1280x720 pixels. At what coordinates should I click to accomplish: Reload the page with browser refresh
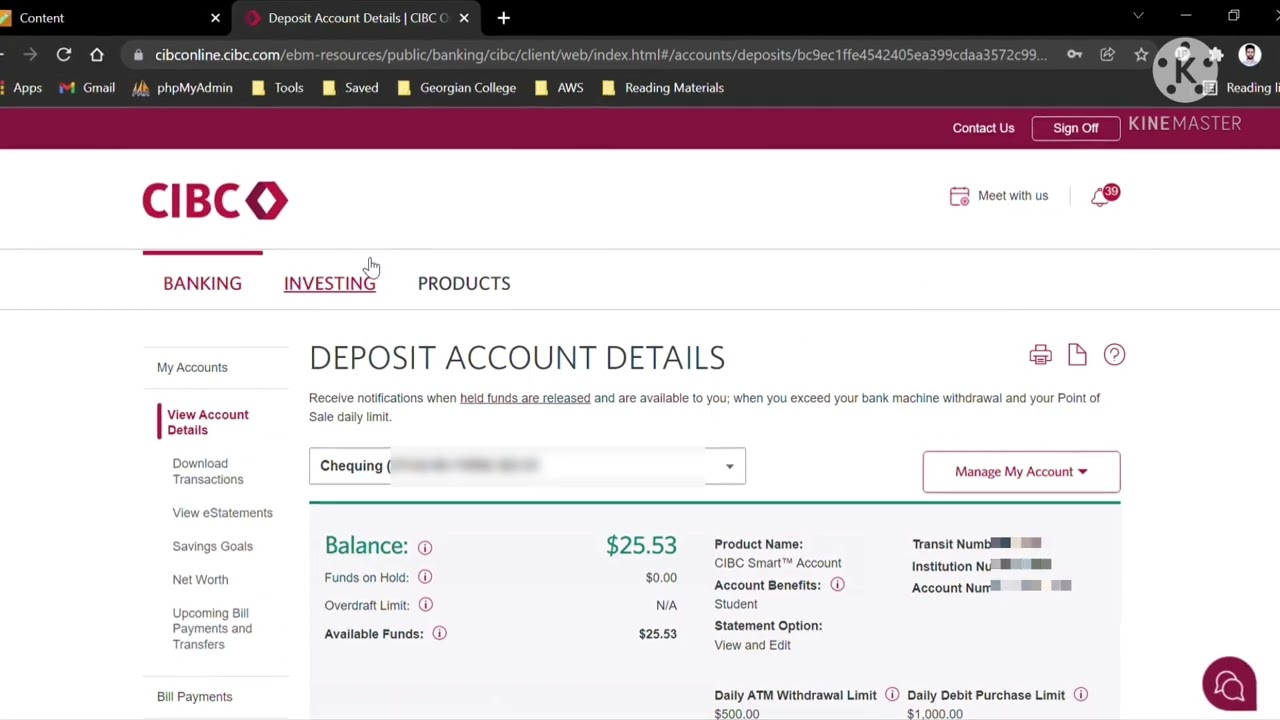click(64, 54)
